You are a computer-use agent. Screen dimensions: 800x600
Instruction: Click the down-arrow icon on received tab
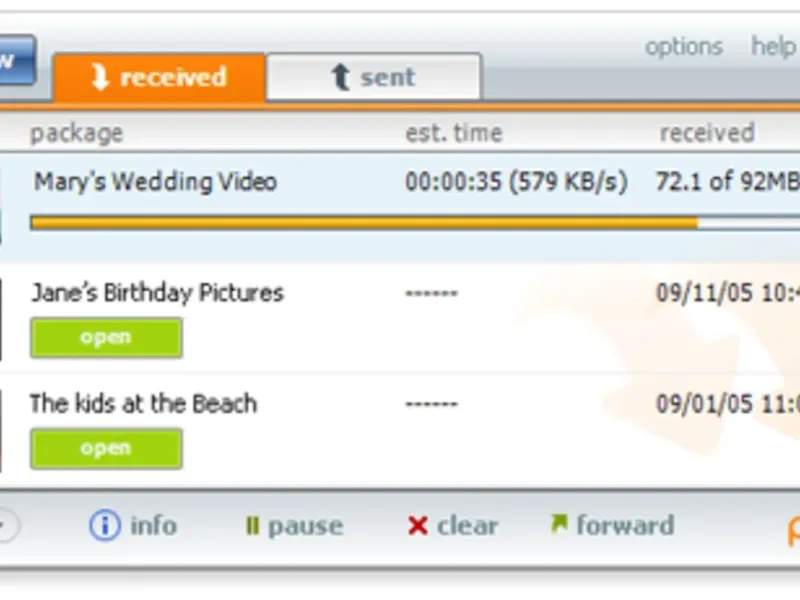[100, 78]
